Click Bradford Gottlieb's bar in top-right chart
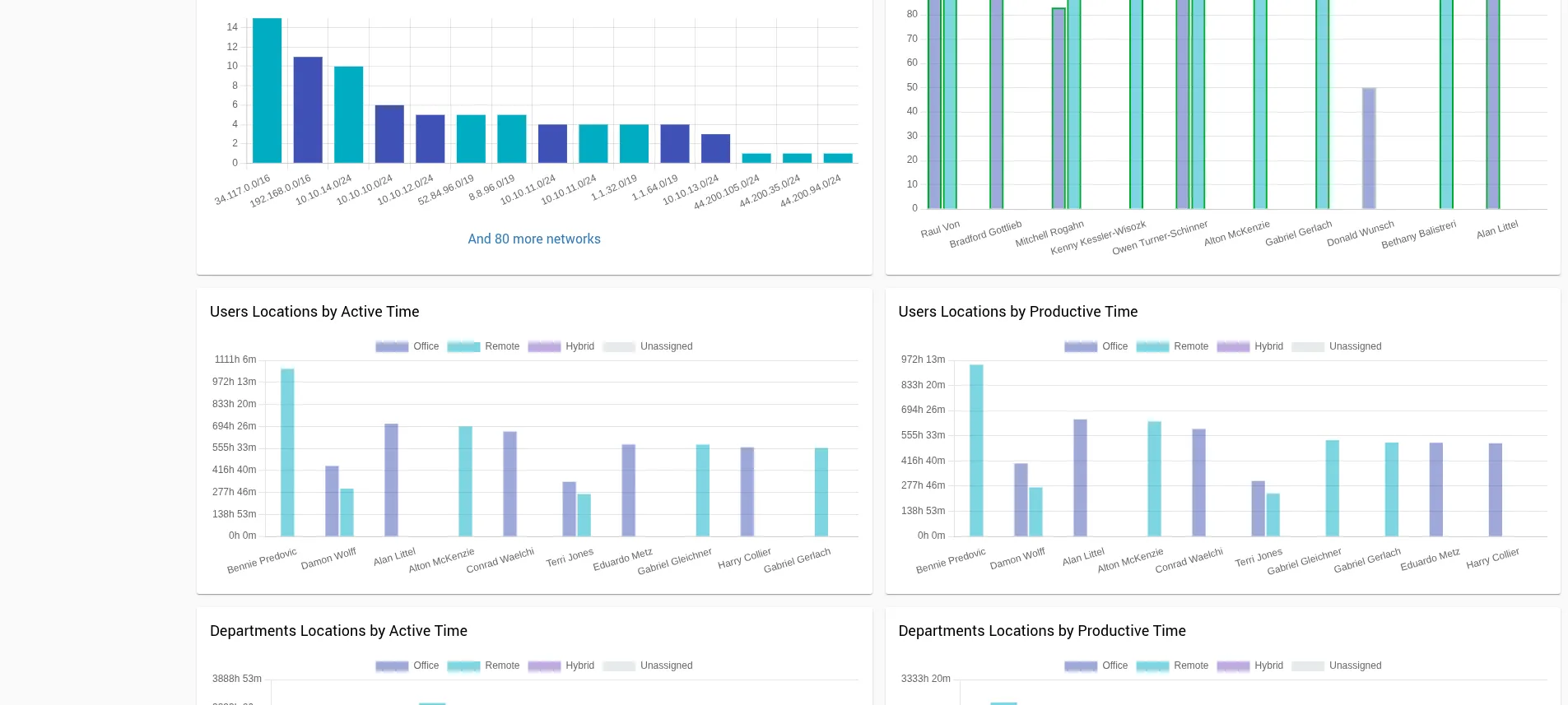 (x=996, y=104)
